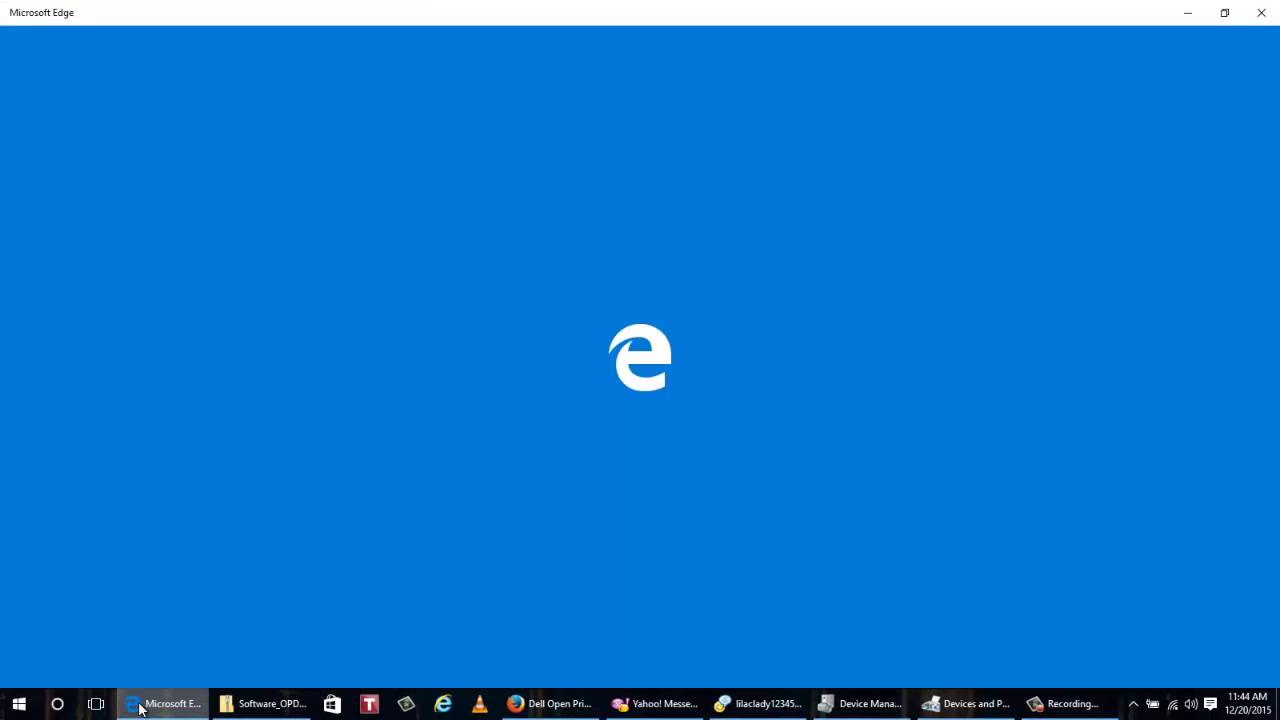The width and height of the screenshot is (1280, 720).
Task: Open Action Center notifications icon
Action: [1210, 704]
